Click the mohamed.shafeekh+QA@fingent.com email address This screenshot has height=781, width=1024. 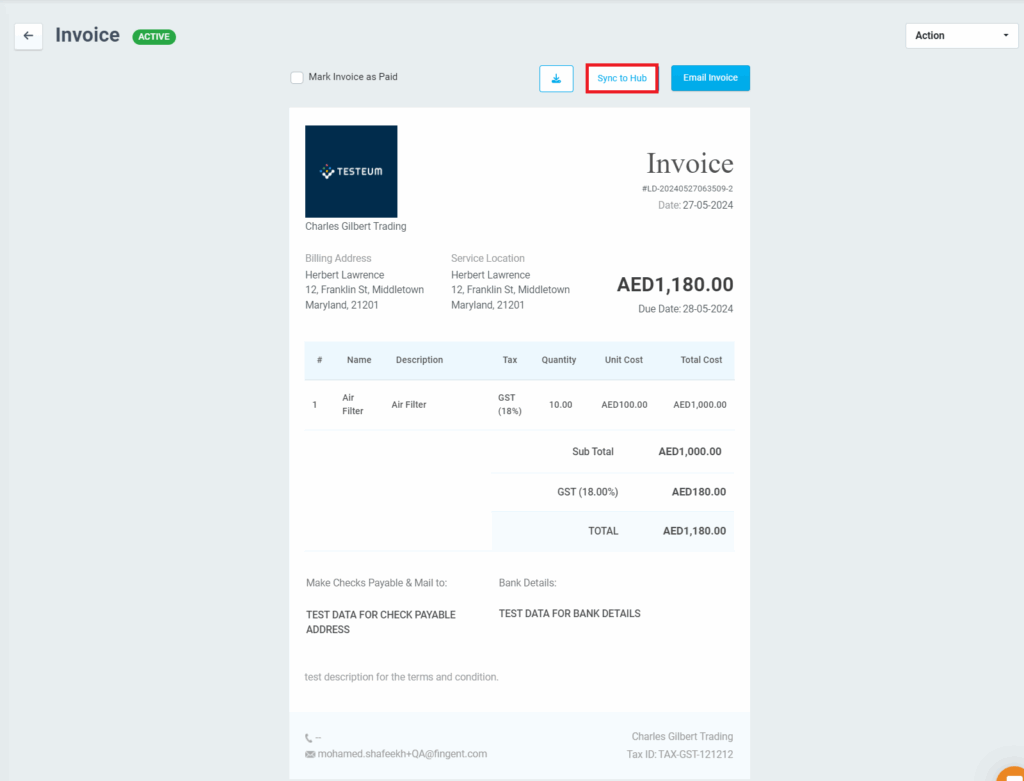[402, 754]
